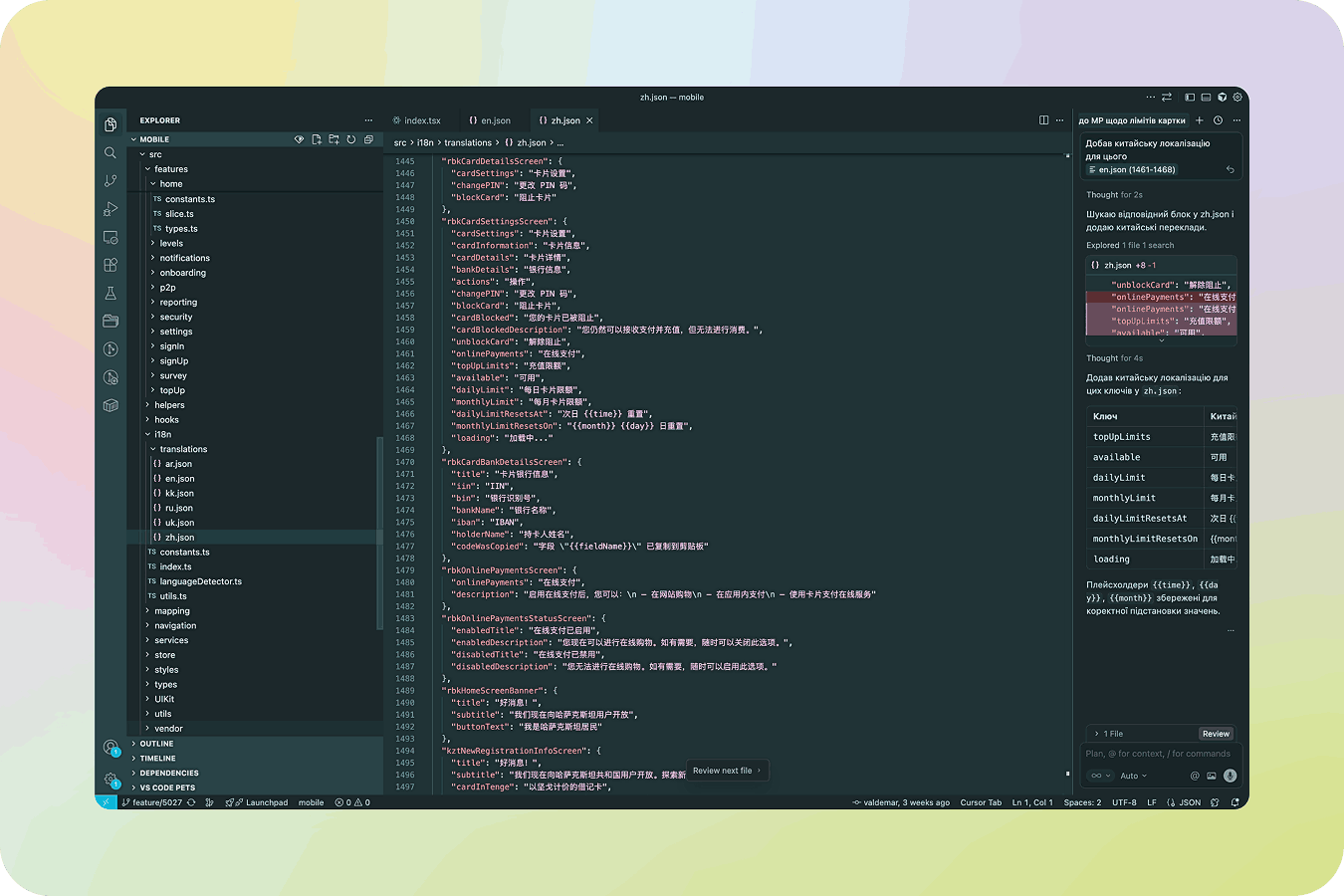Image resolution: width=1344 pixels, height=896 pixels.
Task: Open the Search view in the activity bar
Action: click(x=111, y=152)
